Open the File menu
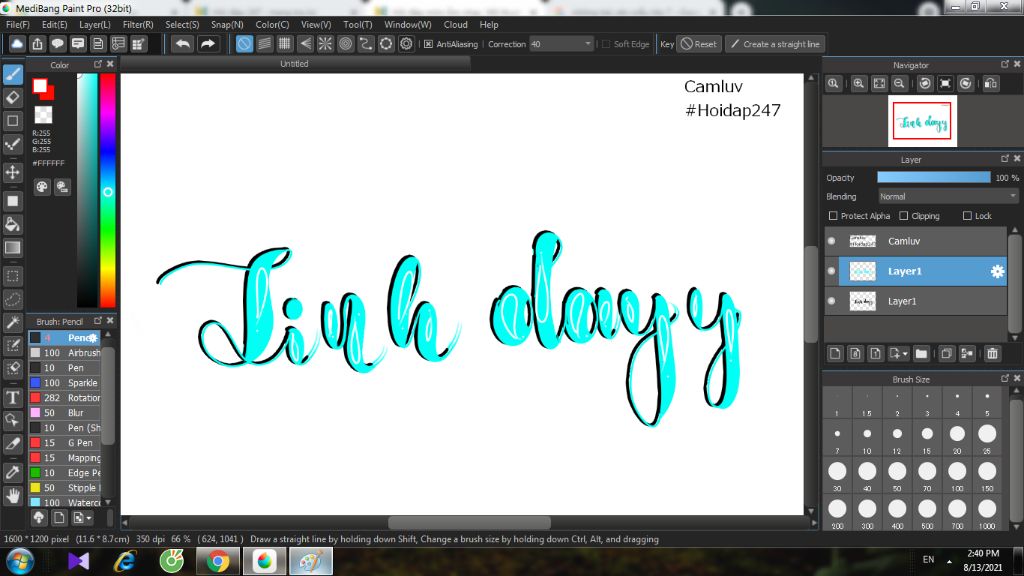This screenshot has height=576, width=1024. pos(18,24)
